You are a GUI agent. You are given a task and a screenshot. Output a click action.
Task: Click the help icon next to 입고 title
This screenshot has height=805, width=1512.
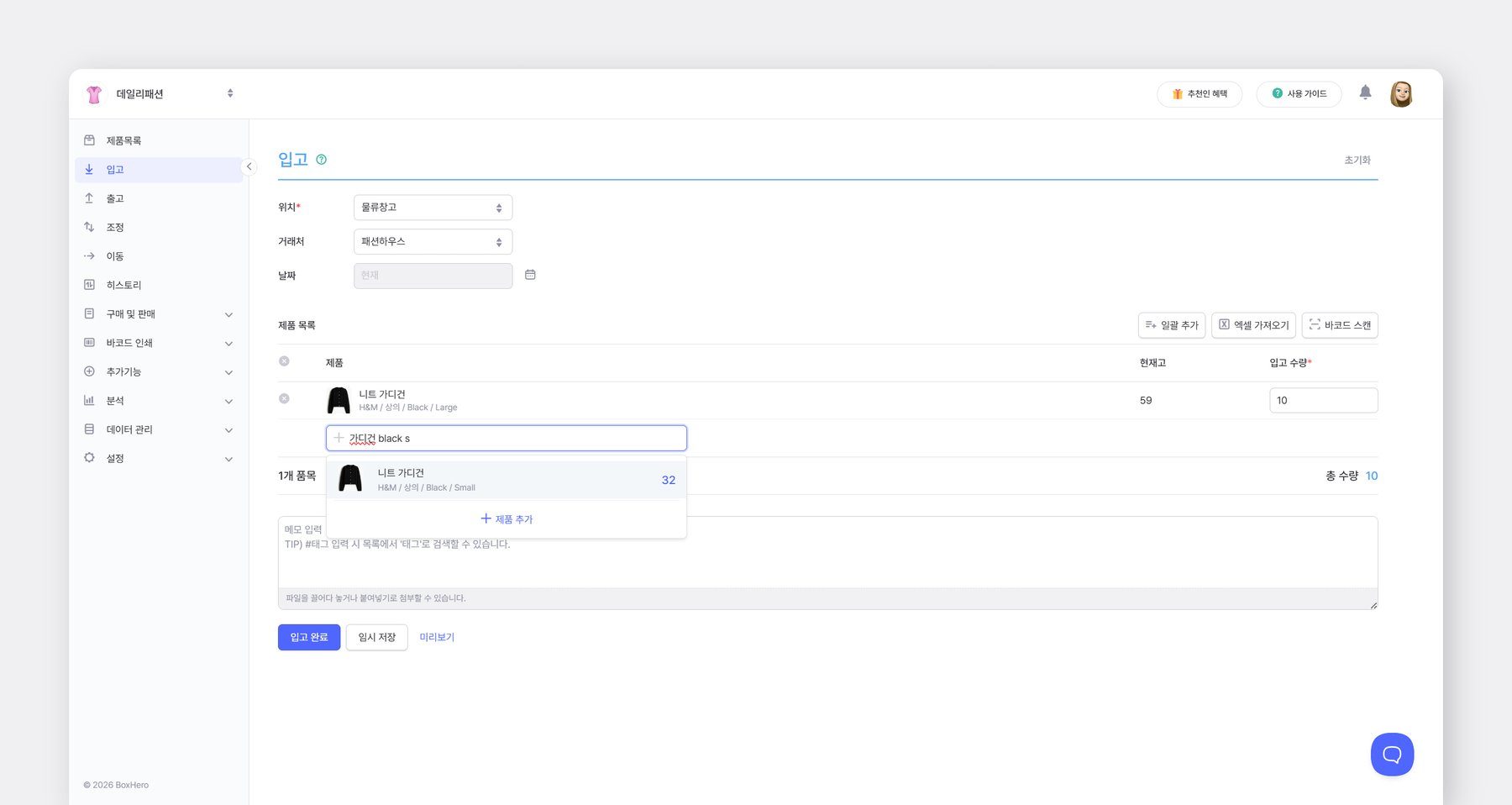click(x=321, y=160)
